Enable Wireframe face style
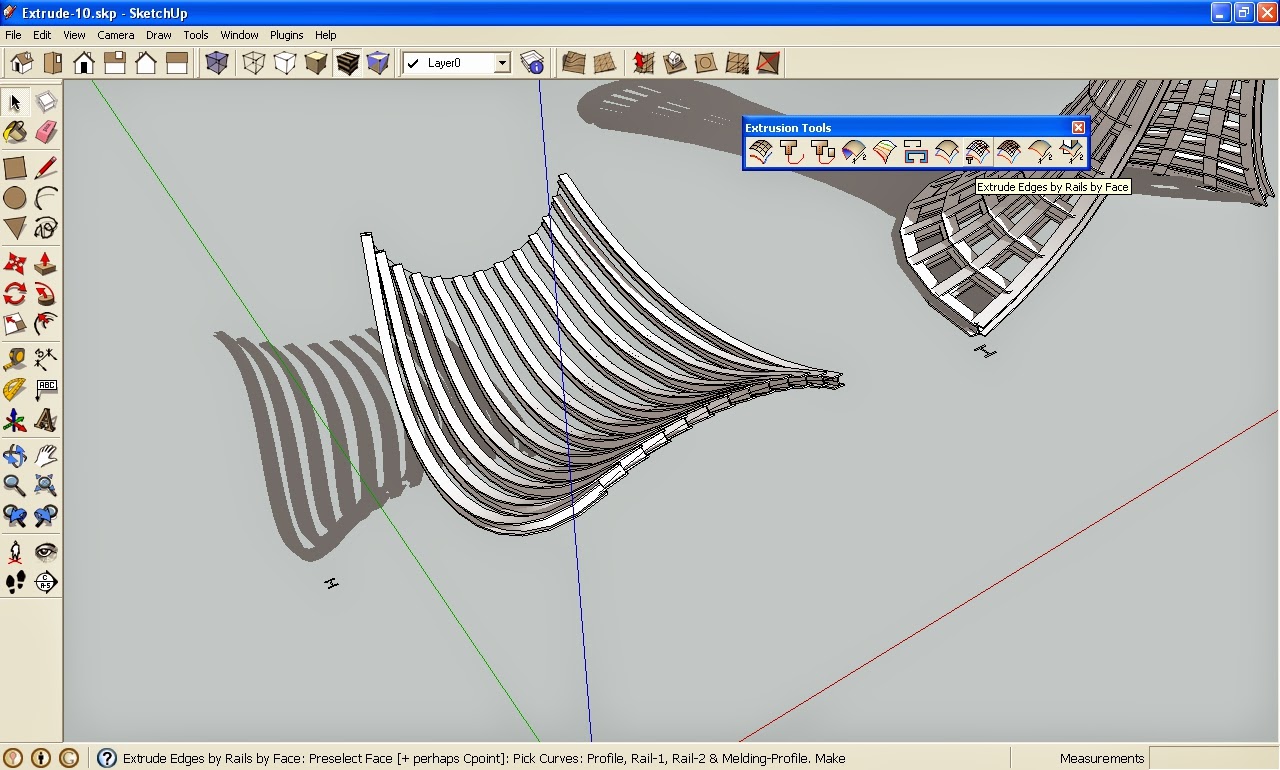 point(254,64)
